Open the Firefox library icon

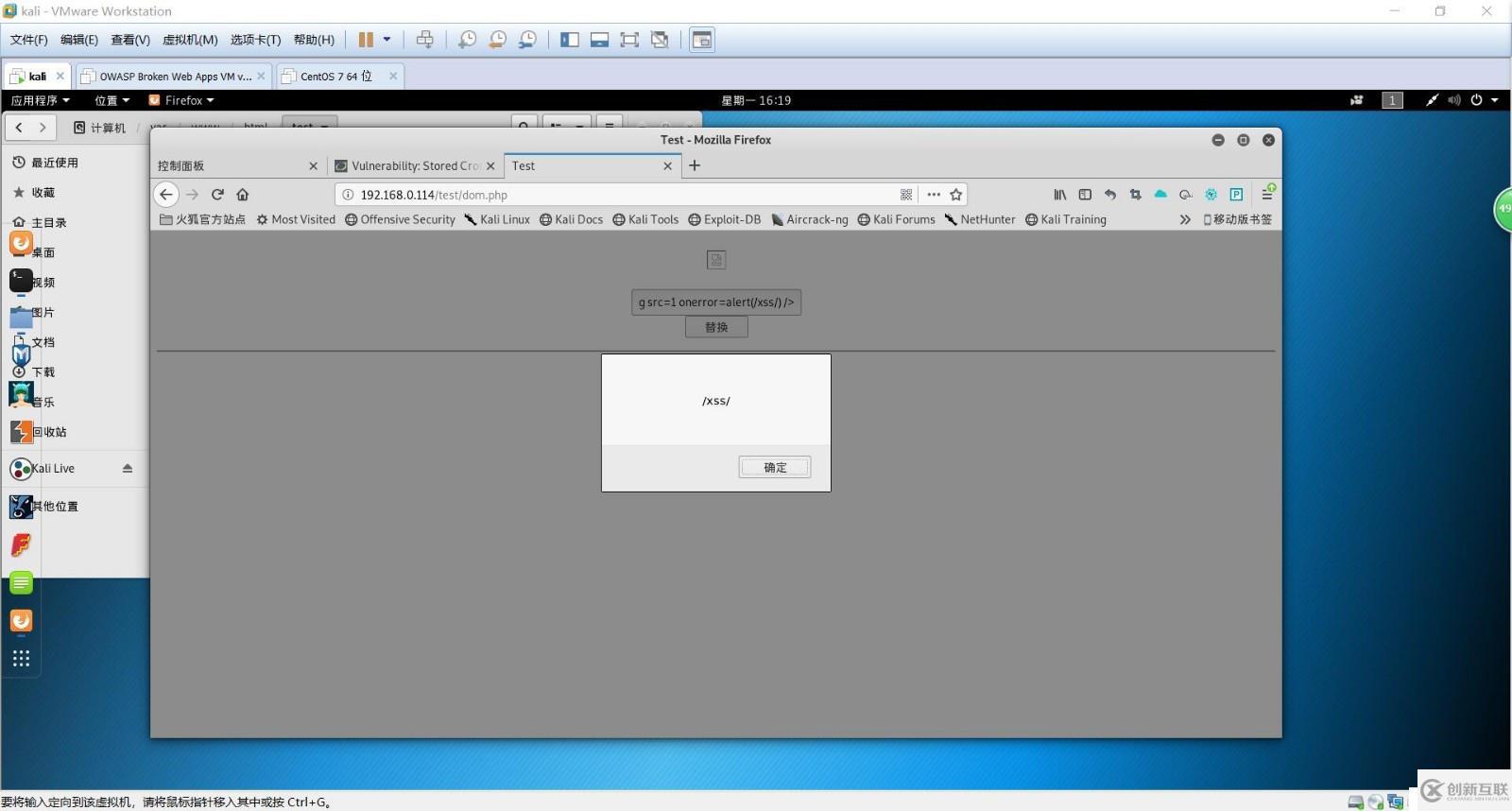click(1060, 195)
